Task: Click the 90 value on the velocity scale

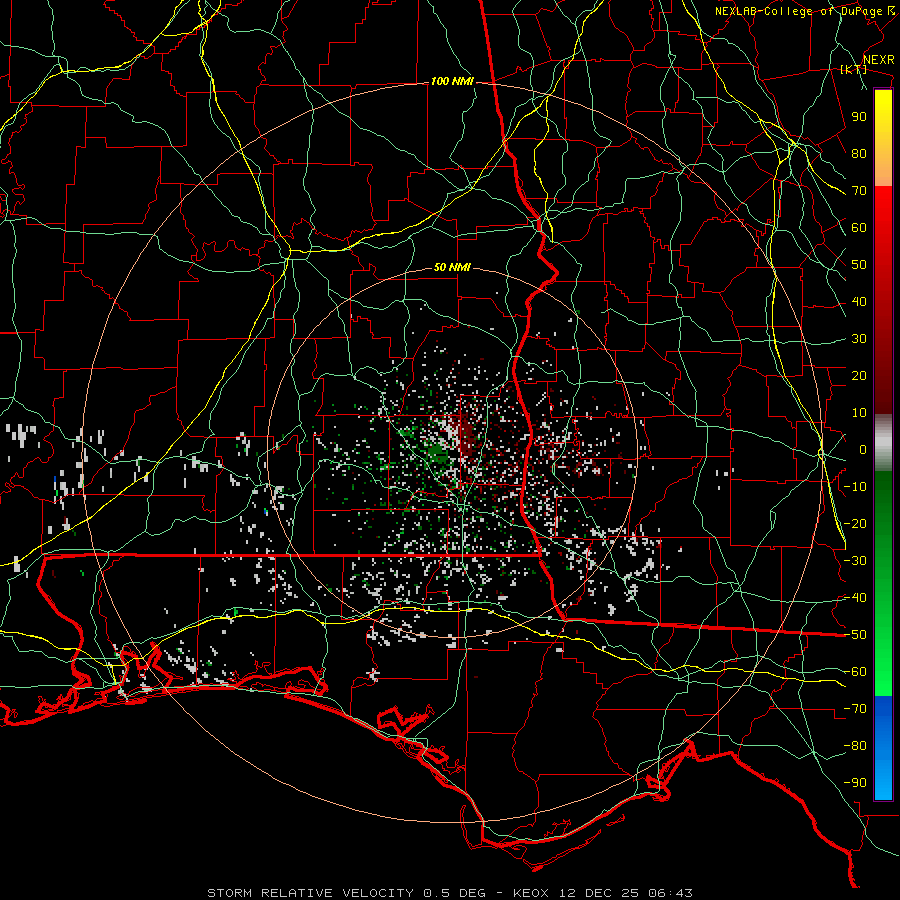Action: [859, 117]
